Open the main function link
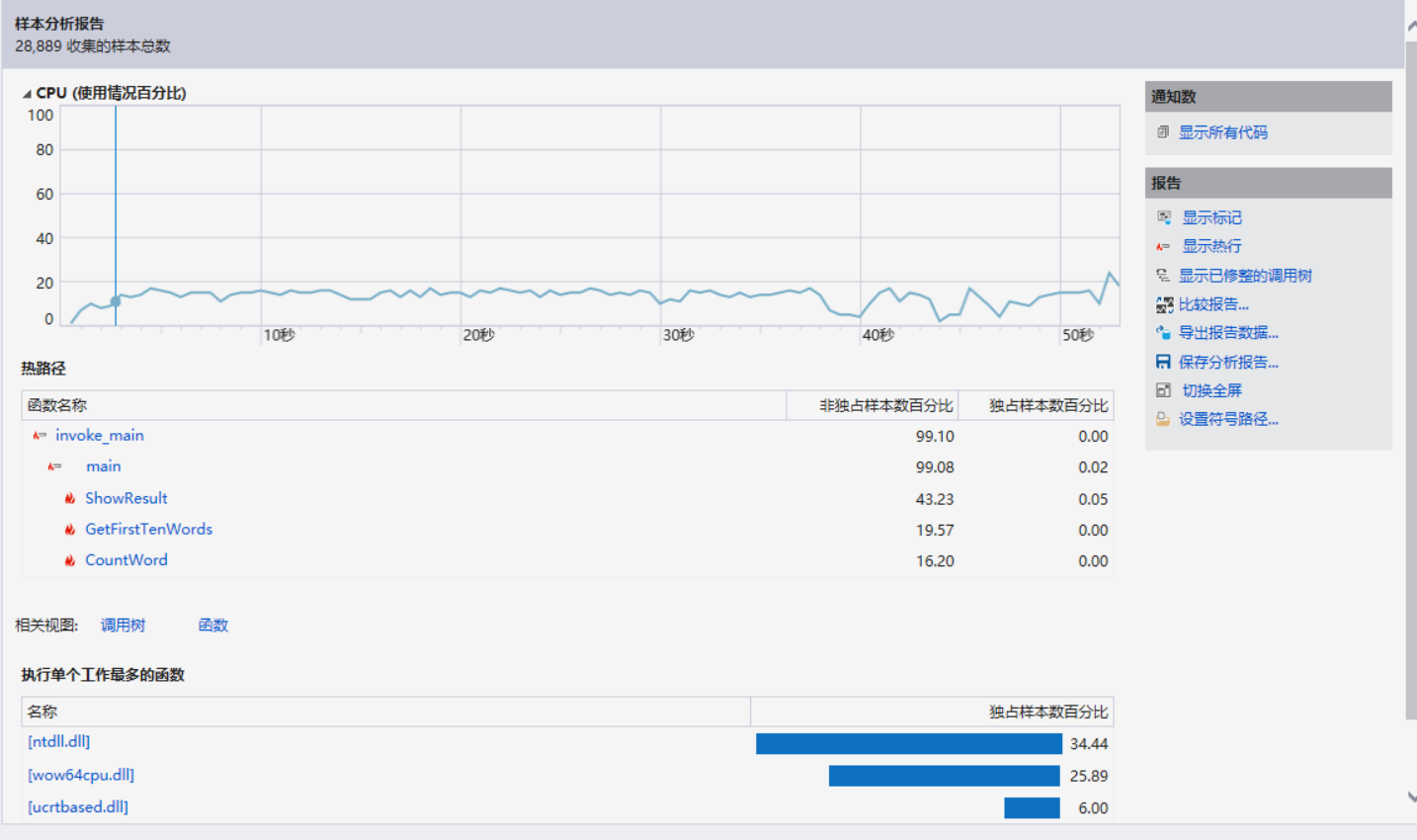The height and width of the screenshot is (840, 1417). point(103,466)
